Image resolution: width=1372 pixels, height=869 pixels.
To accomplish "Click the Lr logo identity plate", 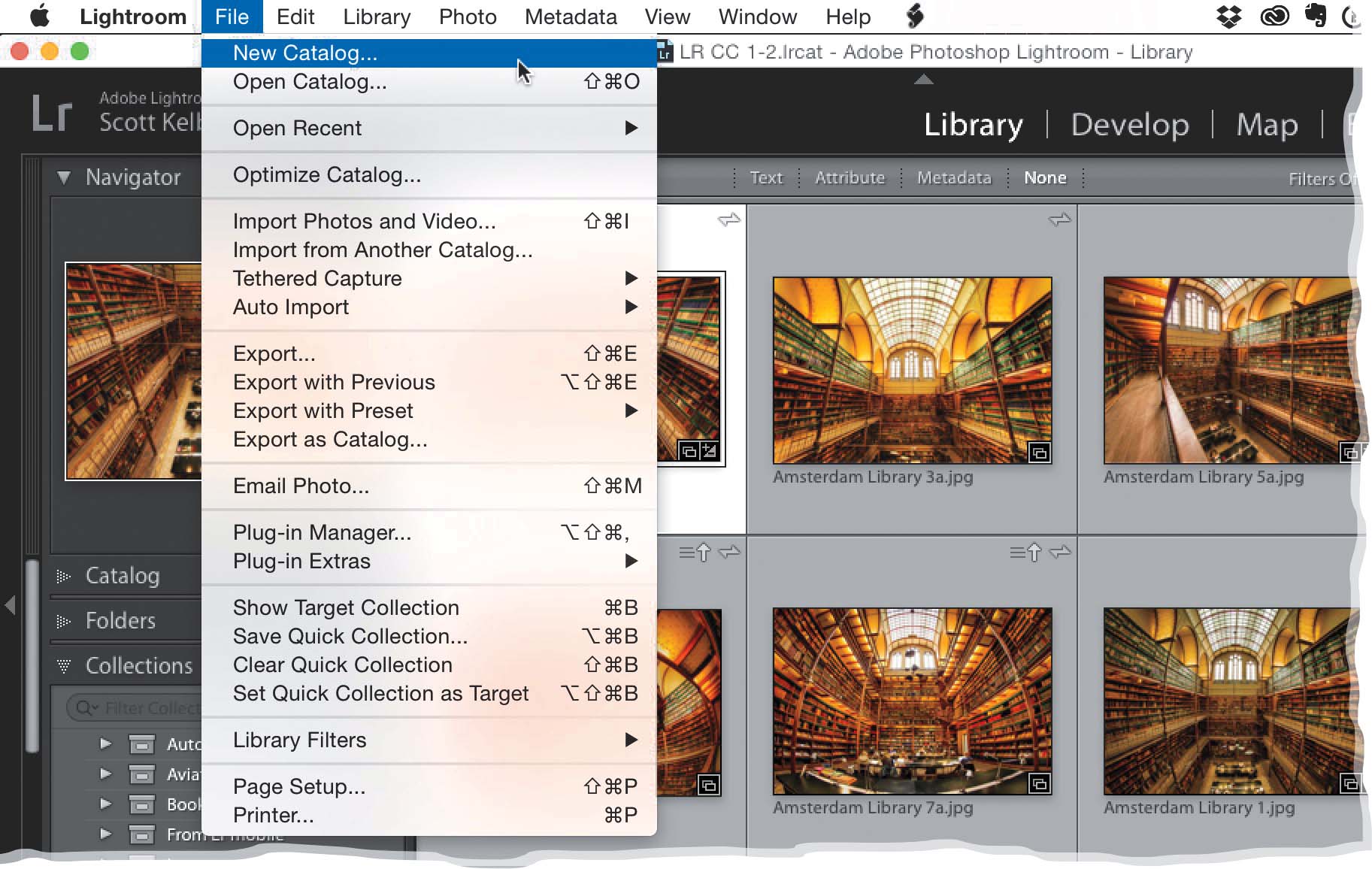I will [52, 114].
